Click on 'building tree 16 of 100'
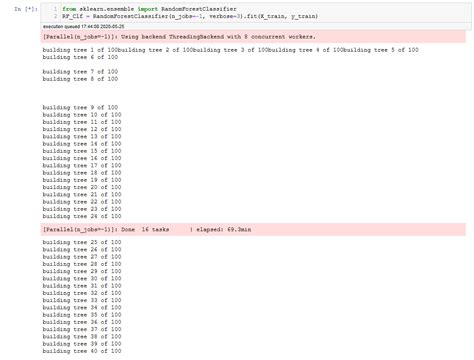This screenshot has height=360, width=474. coord(82,158)
